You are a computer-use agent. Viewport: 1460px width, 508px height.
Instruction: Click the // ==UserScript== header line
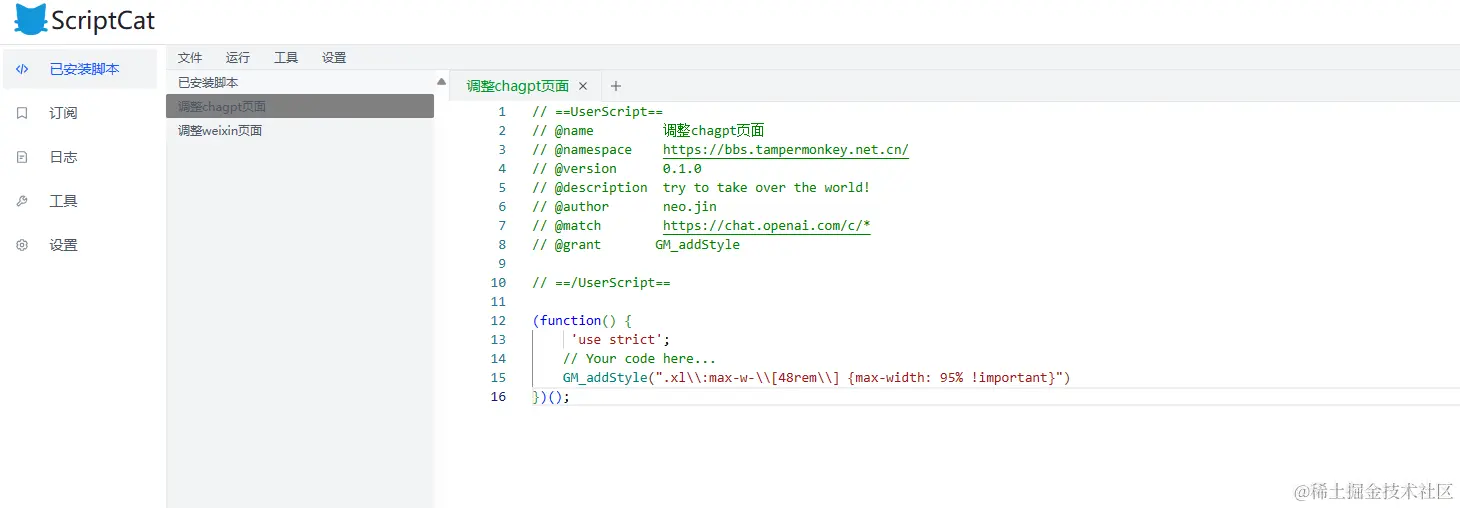[597, 112]
